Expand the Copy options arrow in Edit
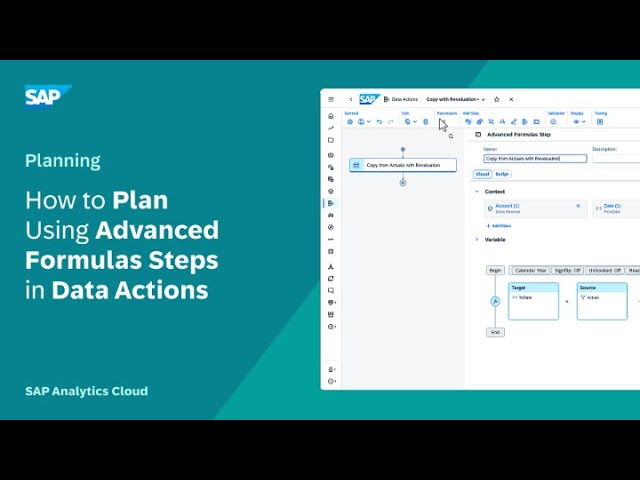The width and height of the screenshot is (640, 480). click(x=415, y=122)
